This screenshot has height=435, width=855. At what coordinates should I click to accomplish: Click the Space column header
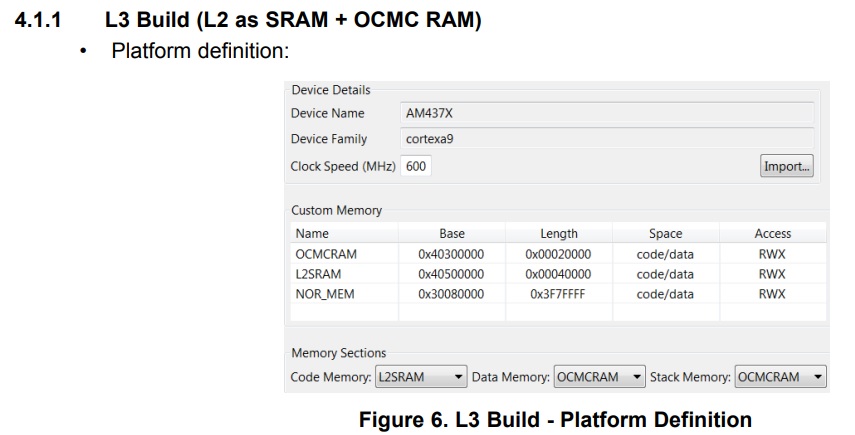coord(665,234)
